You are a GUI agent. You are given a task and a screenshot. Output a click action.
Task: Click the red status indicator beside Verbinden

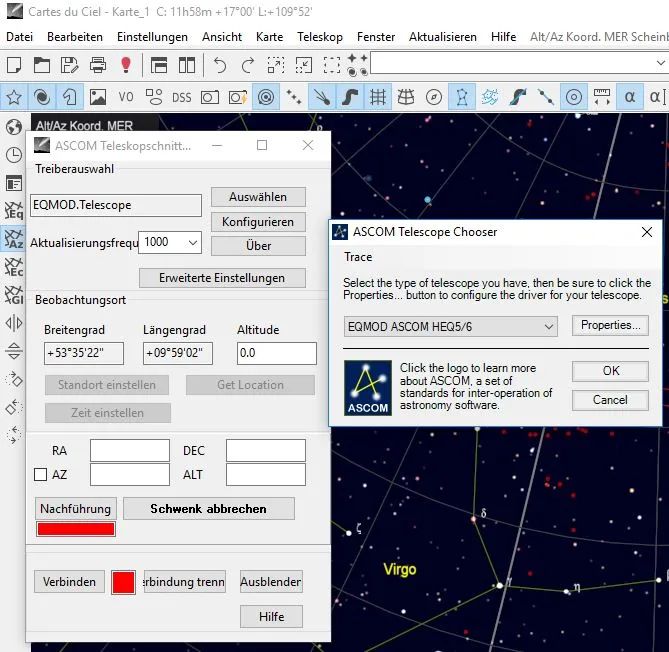[123, 582]
